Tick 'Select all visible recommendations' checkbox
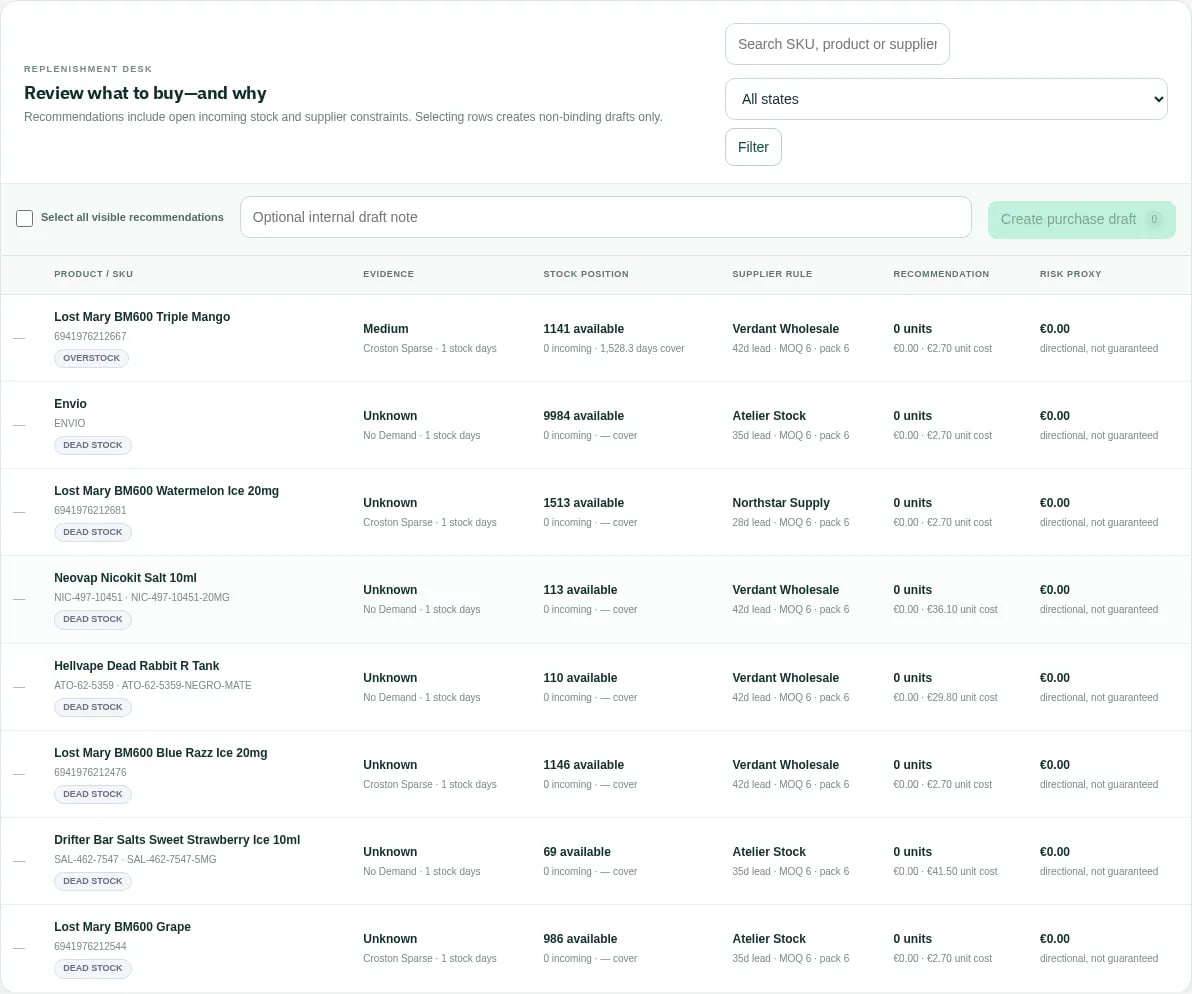Image resolution: width=1192 pixels, height=994 pixels. (24, 218)
